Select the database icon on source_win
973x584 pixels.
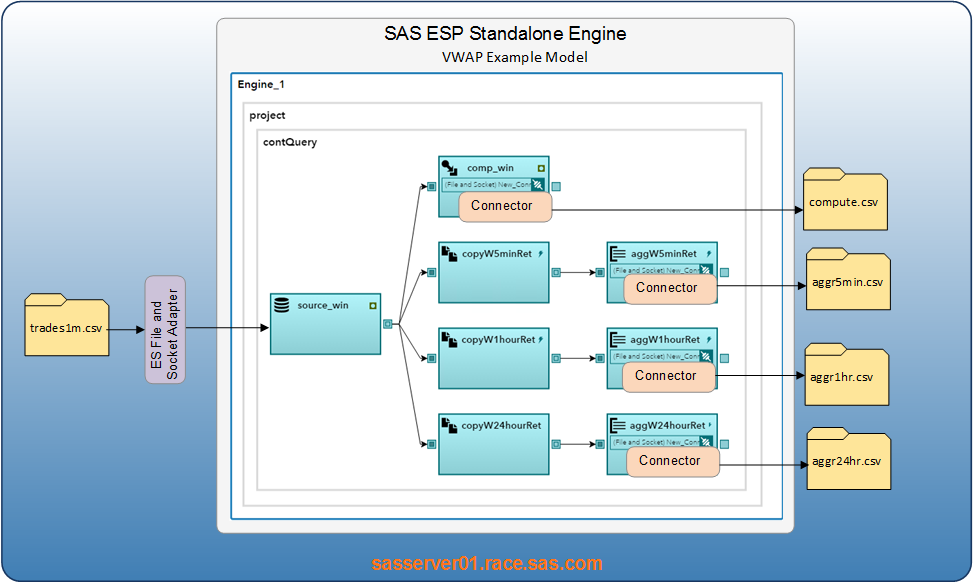tap(281, 305)
